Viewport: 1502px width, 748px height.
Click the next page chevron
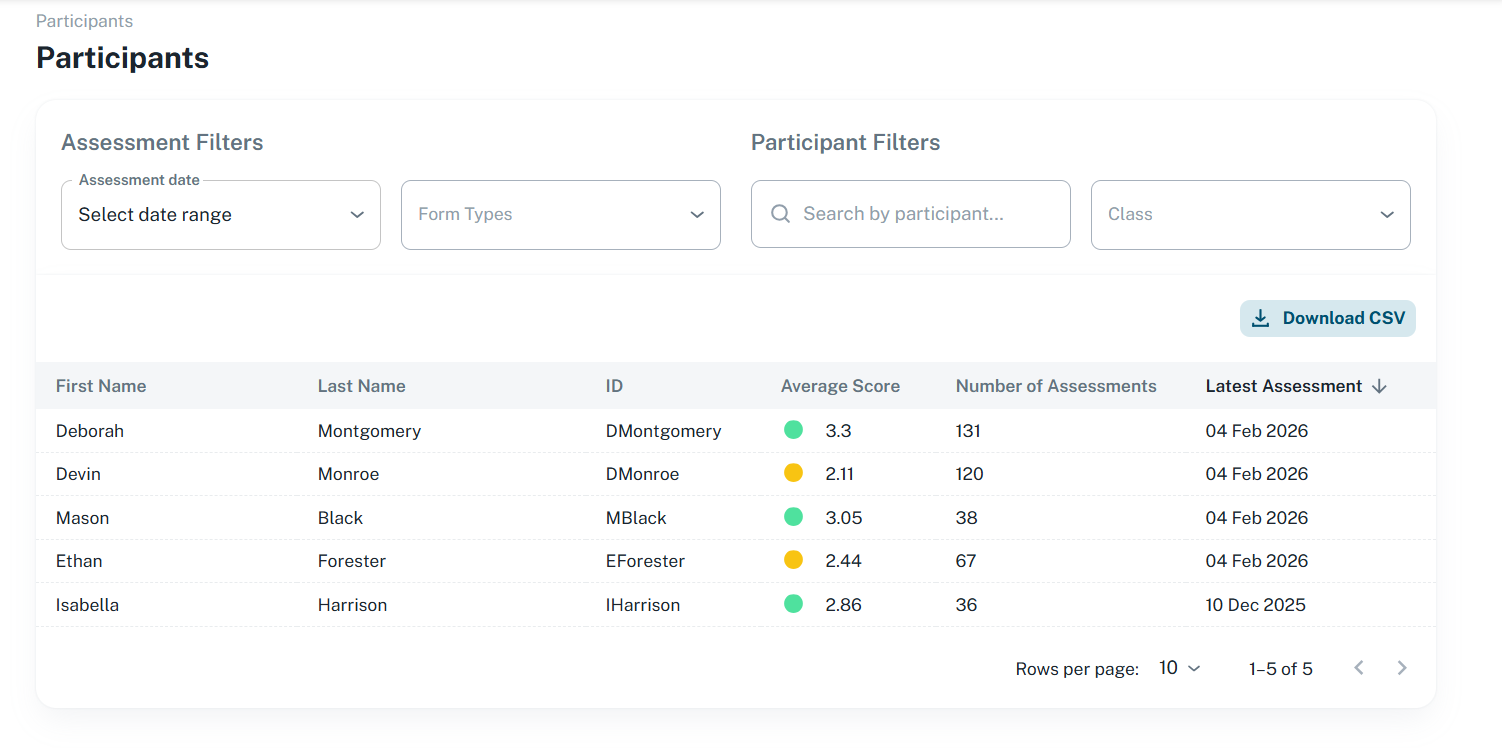click(1401, 667)
